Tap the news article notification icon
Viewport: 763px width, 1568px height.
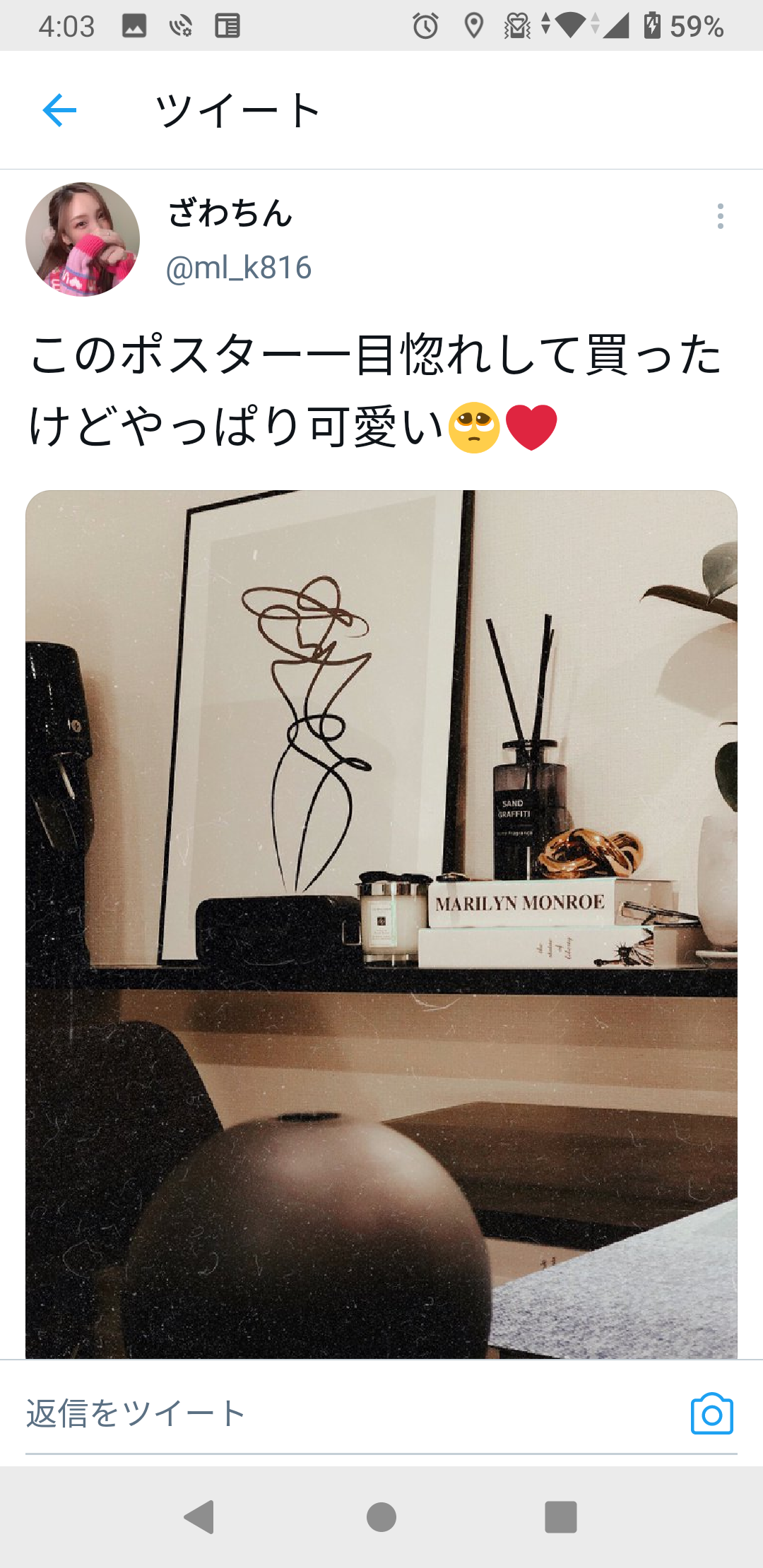(227, 26)
